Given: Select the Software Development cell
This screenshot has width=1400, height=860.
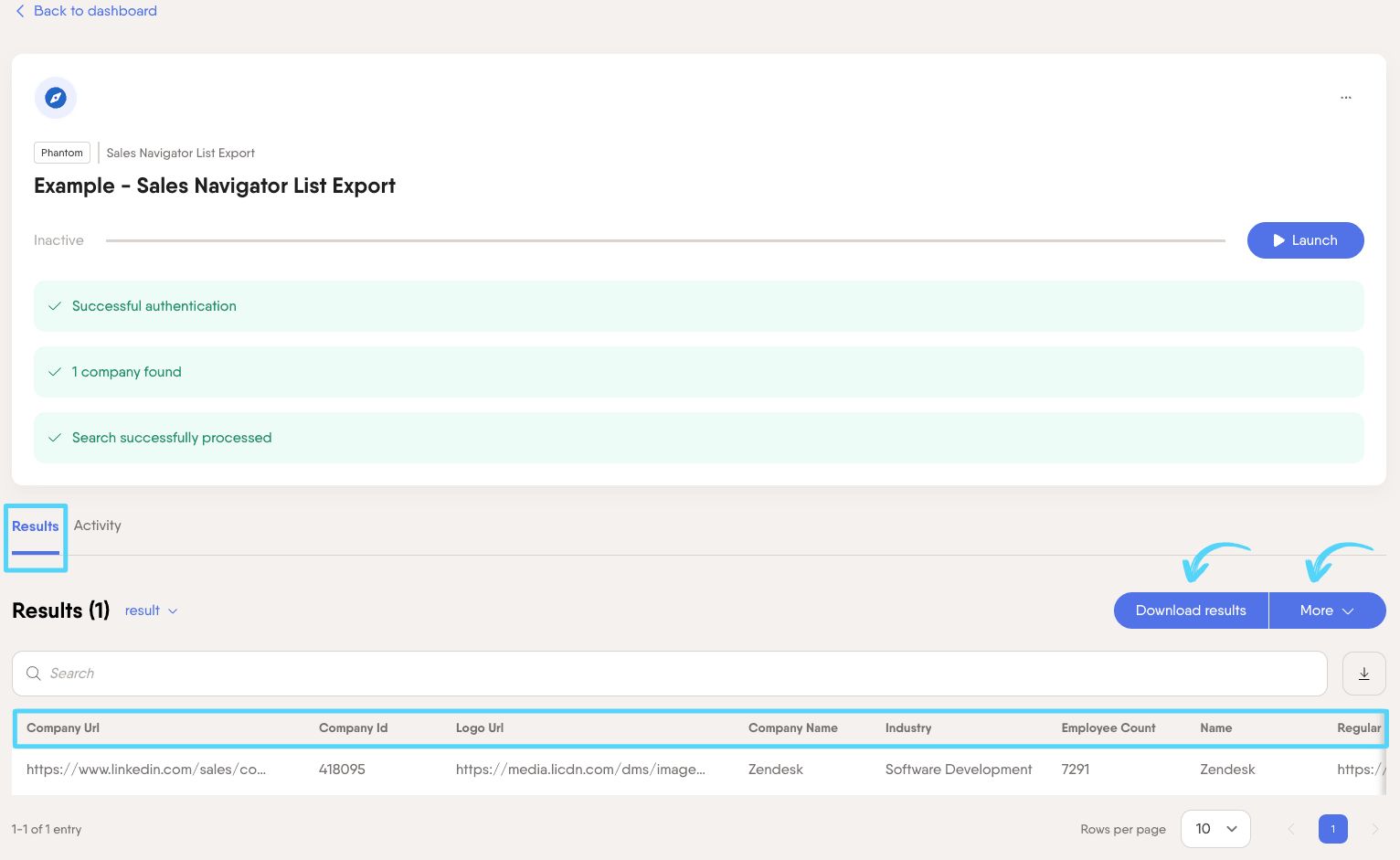Looking at the screenshot, I should coord(959,770).
